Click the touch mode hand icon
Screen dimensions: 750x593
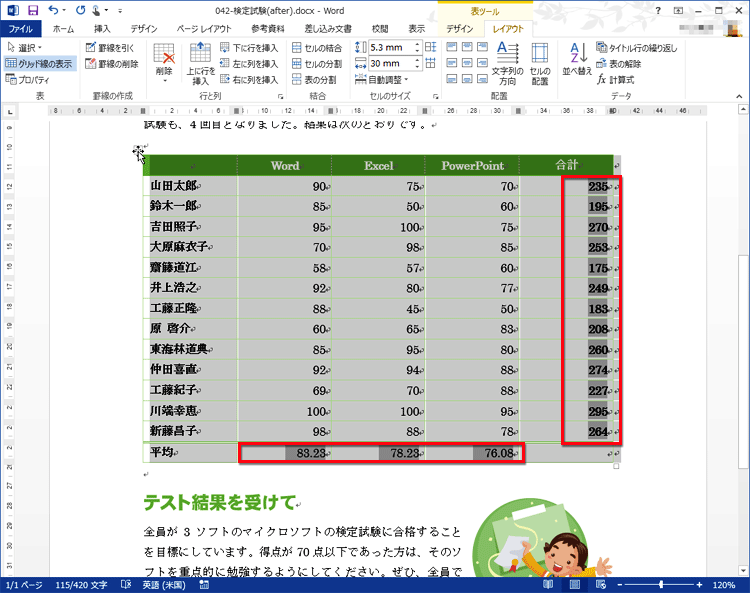pos(96,10)
